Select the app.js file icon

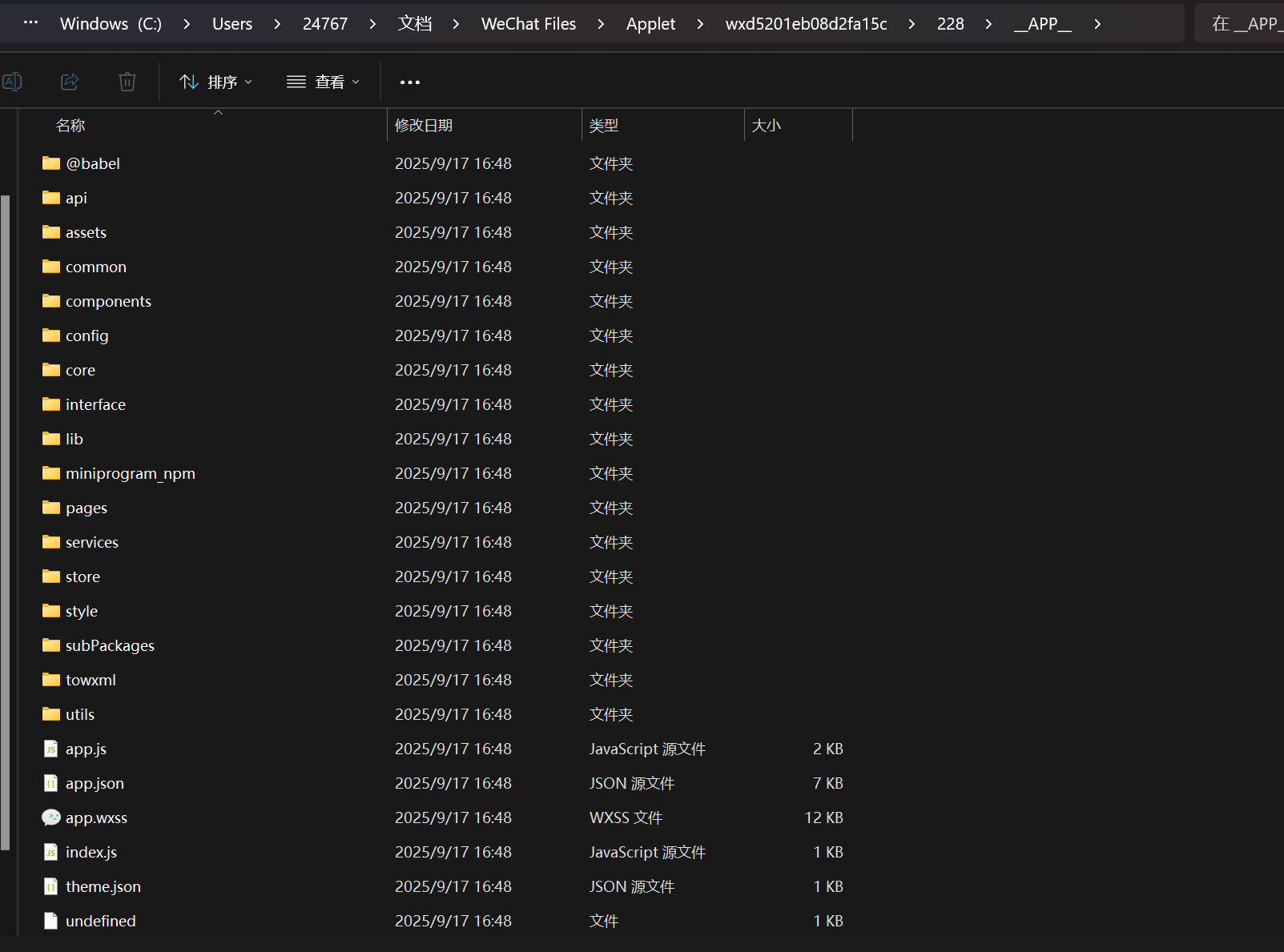pos(51,749)
